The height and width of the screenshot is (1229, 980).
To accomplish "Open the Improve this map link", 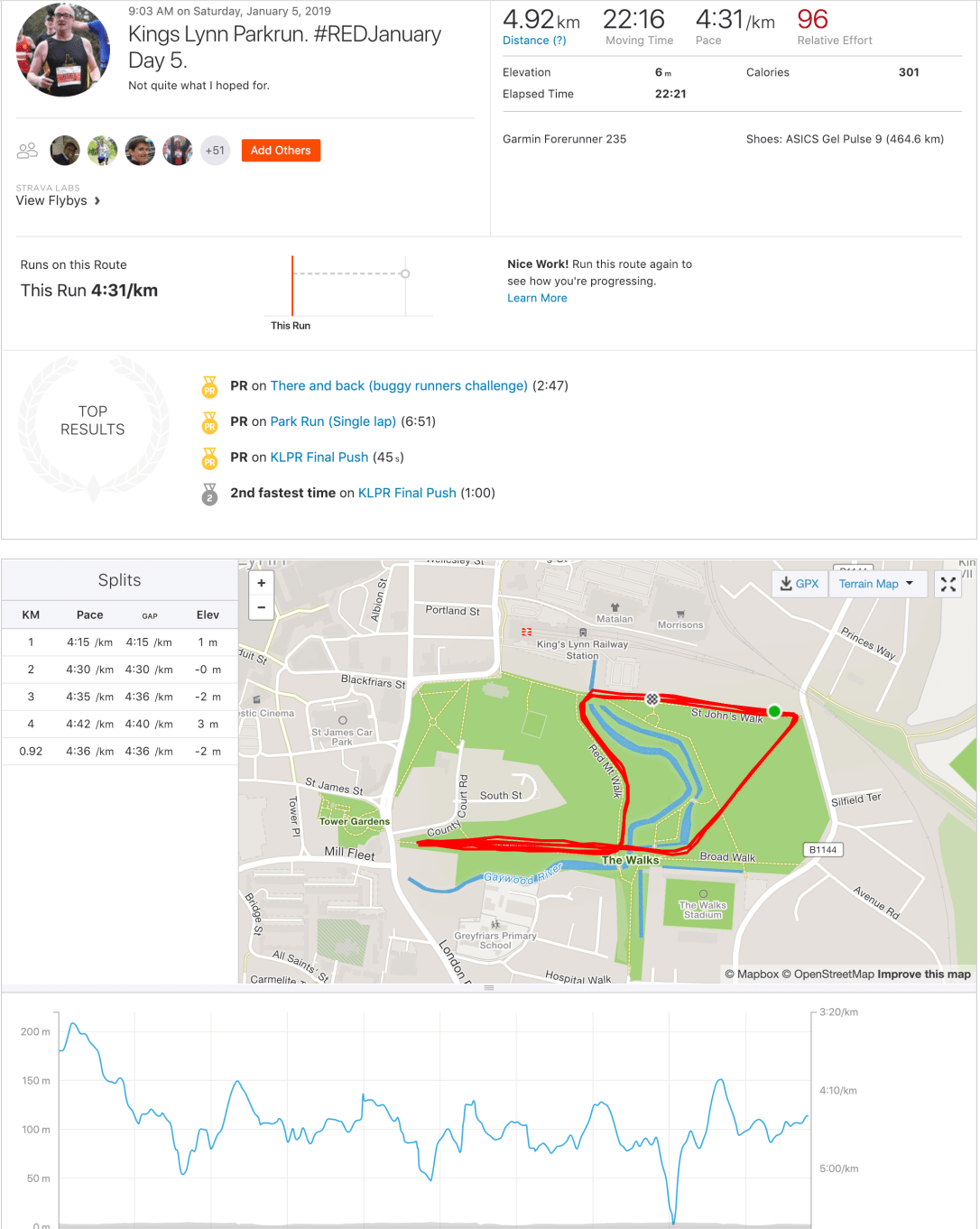I will (x=924, y=975).
